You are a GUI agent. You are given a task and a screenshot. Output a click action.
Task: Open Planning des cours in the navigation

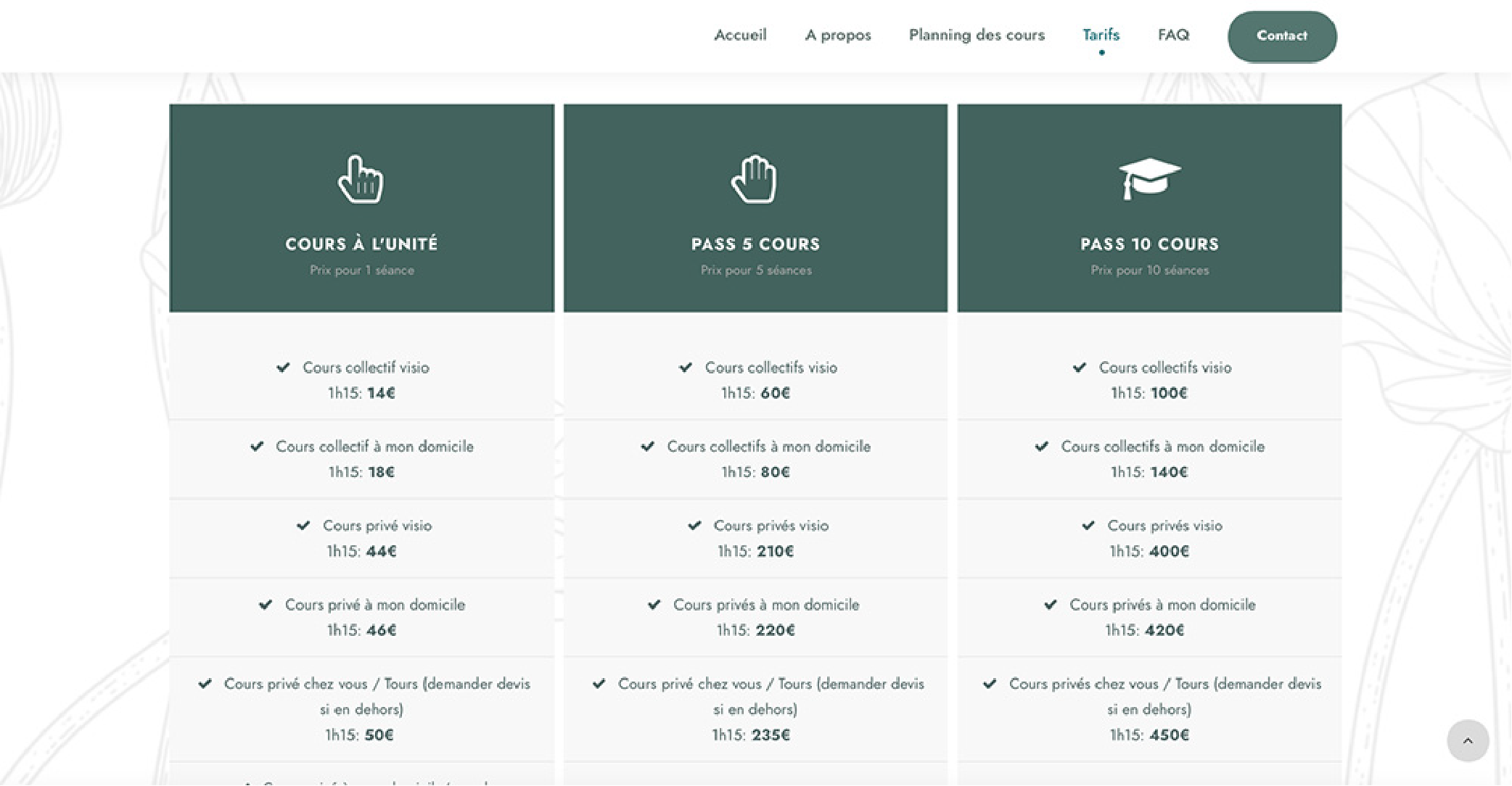[976, 35]
